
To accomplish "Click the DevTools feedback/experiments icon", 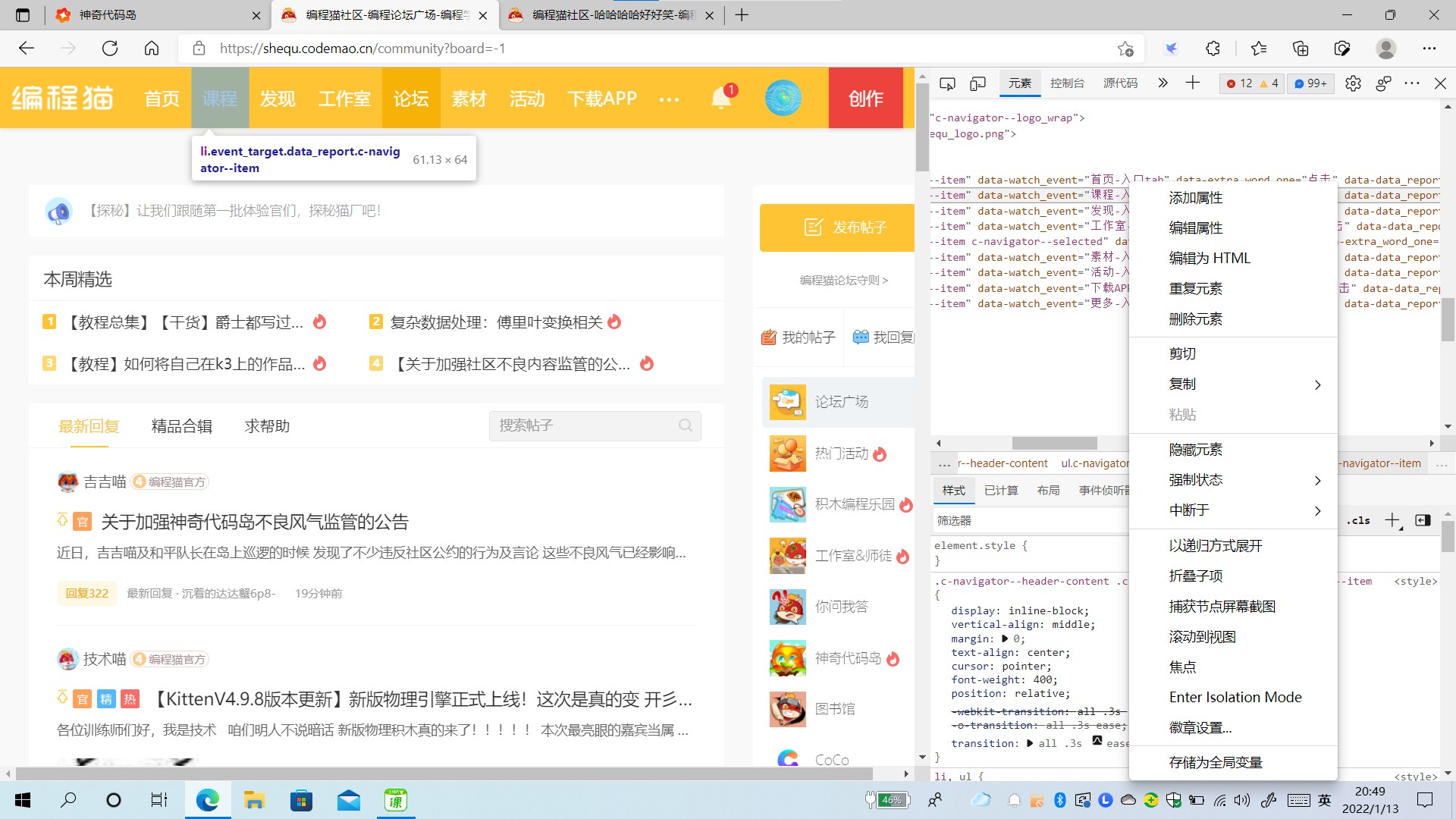I will tap(1383, 83).
